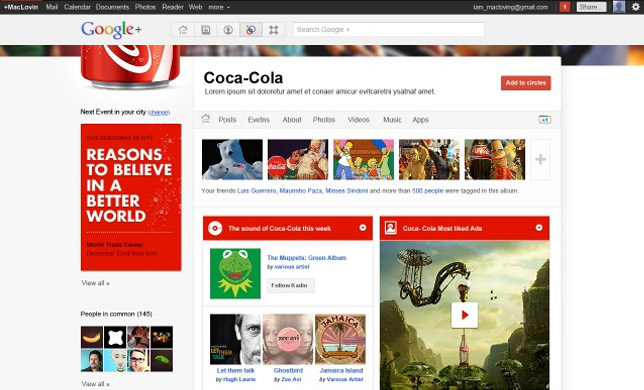Open the Profile icon in Google+ toolbar
The width and height of the screenshot is (644, 390).
(228, 30)
